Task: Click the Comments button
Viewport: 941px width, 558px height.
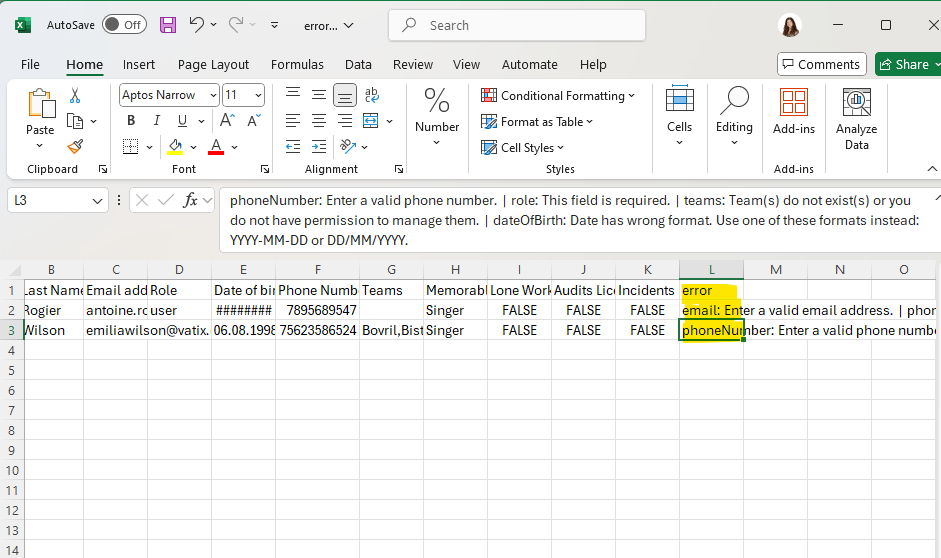Action: 820,64
